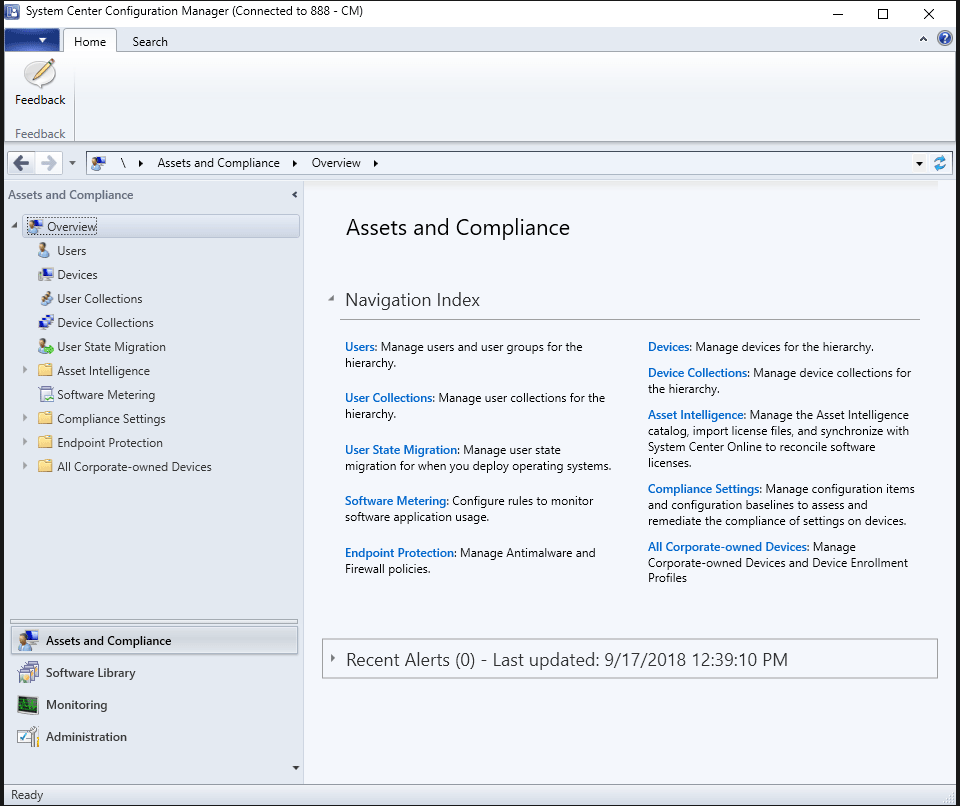Click the Endpoint Protection folder icon
The image size is (960, 806).
point(45,442)
